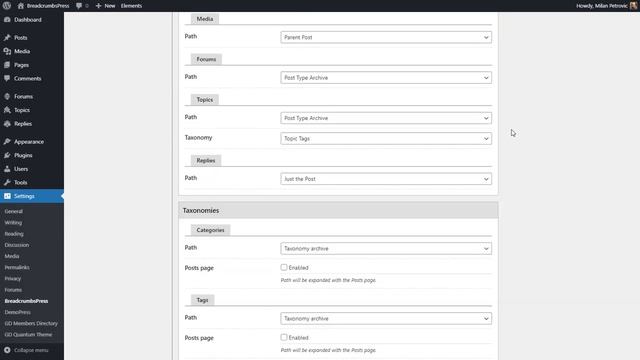Open GD Members Directory settings
The height and width of the screenshot is (360, 640).
[x=31, y=323]
